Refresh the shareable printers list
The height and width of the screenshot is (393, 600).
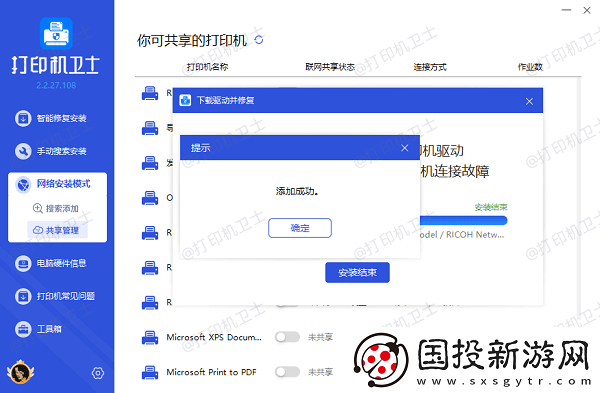click(x=259, y=40)
